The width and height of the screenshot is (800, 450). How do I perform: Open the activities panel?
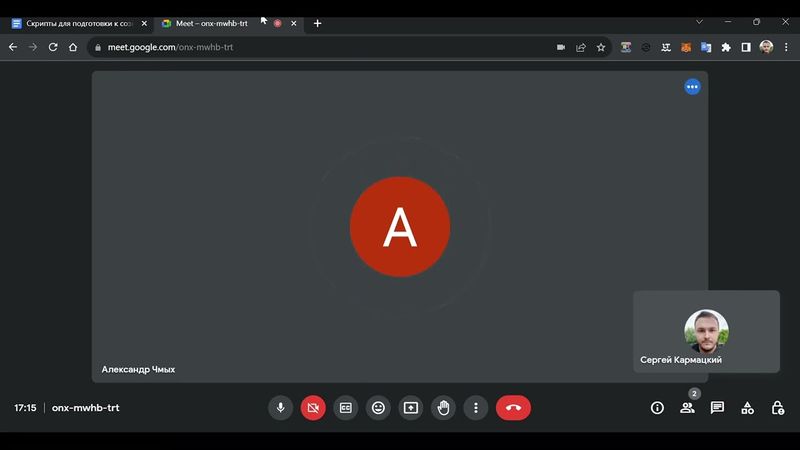coord(747,408)
